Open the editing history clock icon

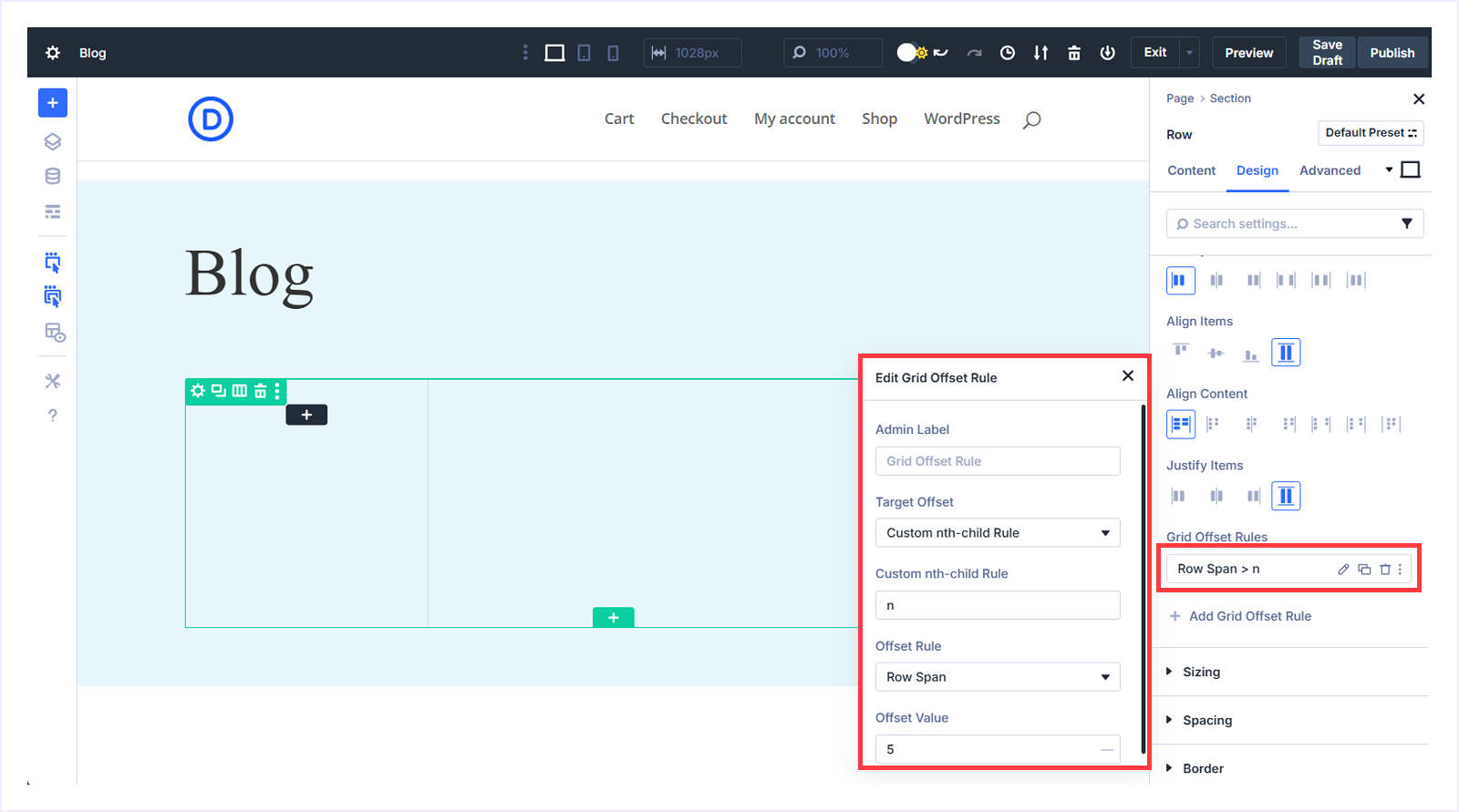click(1008, 53)
